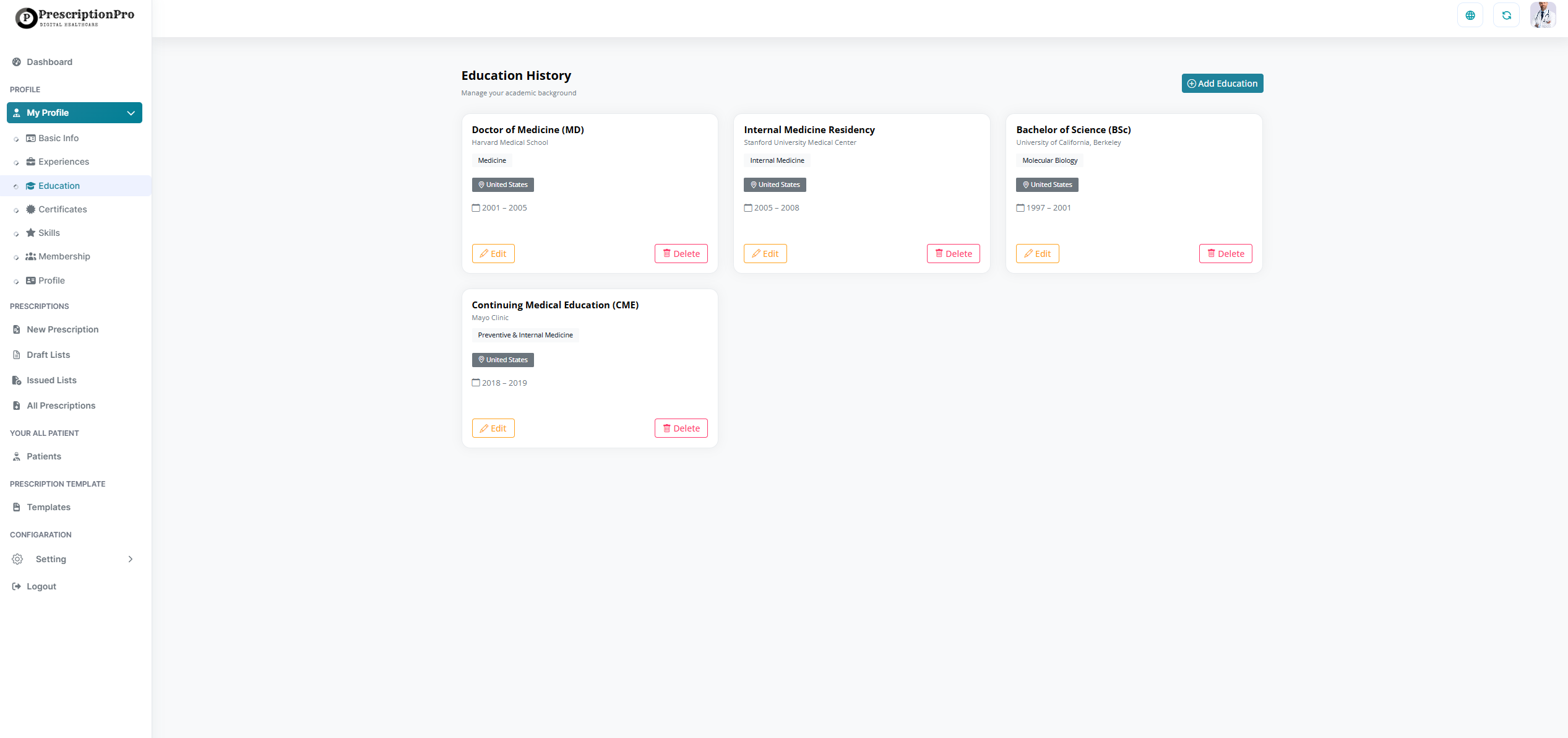Open Membership group item
Image resolution: width=1568 pixels, height=738 pixels.
point(64,256)
